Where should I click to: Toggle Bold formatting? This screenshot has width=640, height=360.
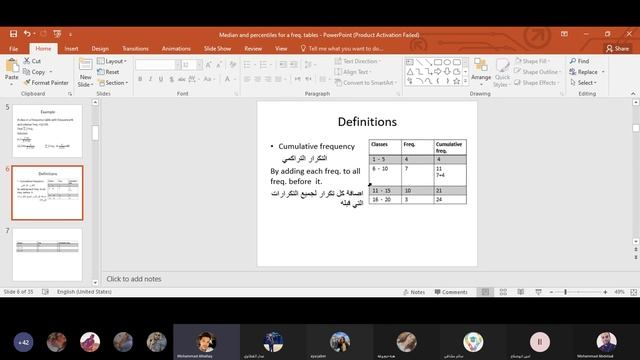tap(140, 79)
